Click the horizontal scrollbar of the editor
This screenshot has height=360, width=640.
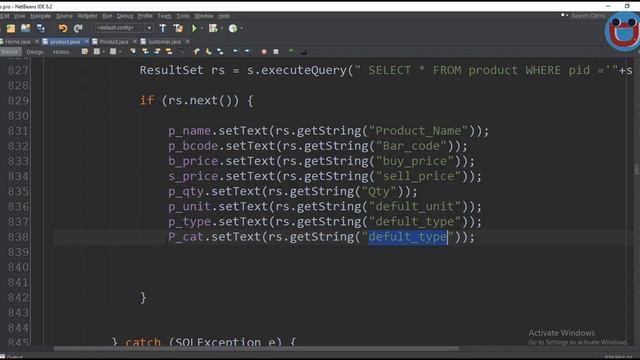pyautogui.click(x=256, y=349)
